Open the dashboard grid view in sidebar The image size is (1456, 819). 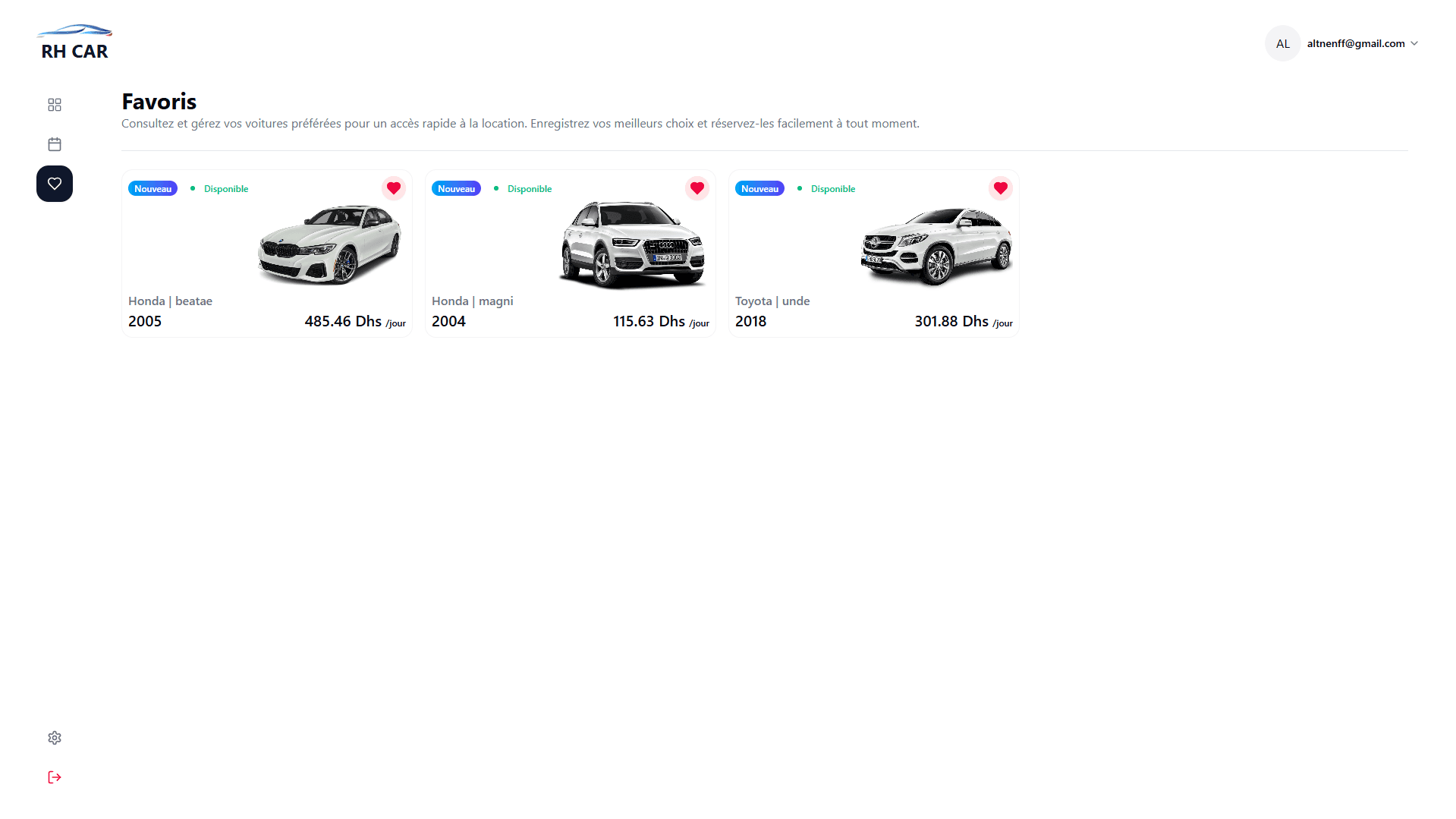[x=54, y=105]
